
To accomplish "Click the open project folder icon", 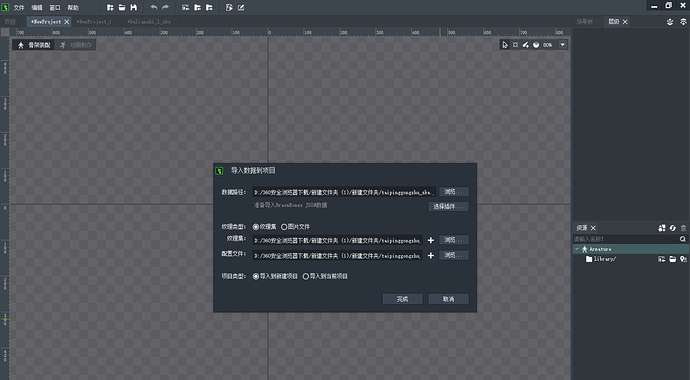I will click(x=122, y=7).
